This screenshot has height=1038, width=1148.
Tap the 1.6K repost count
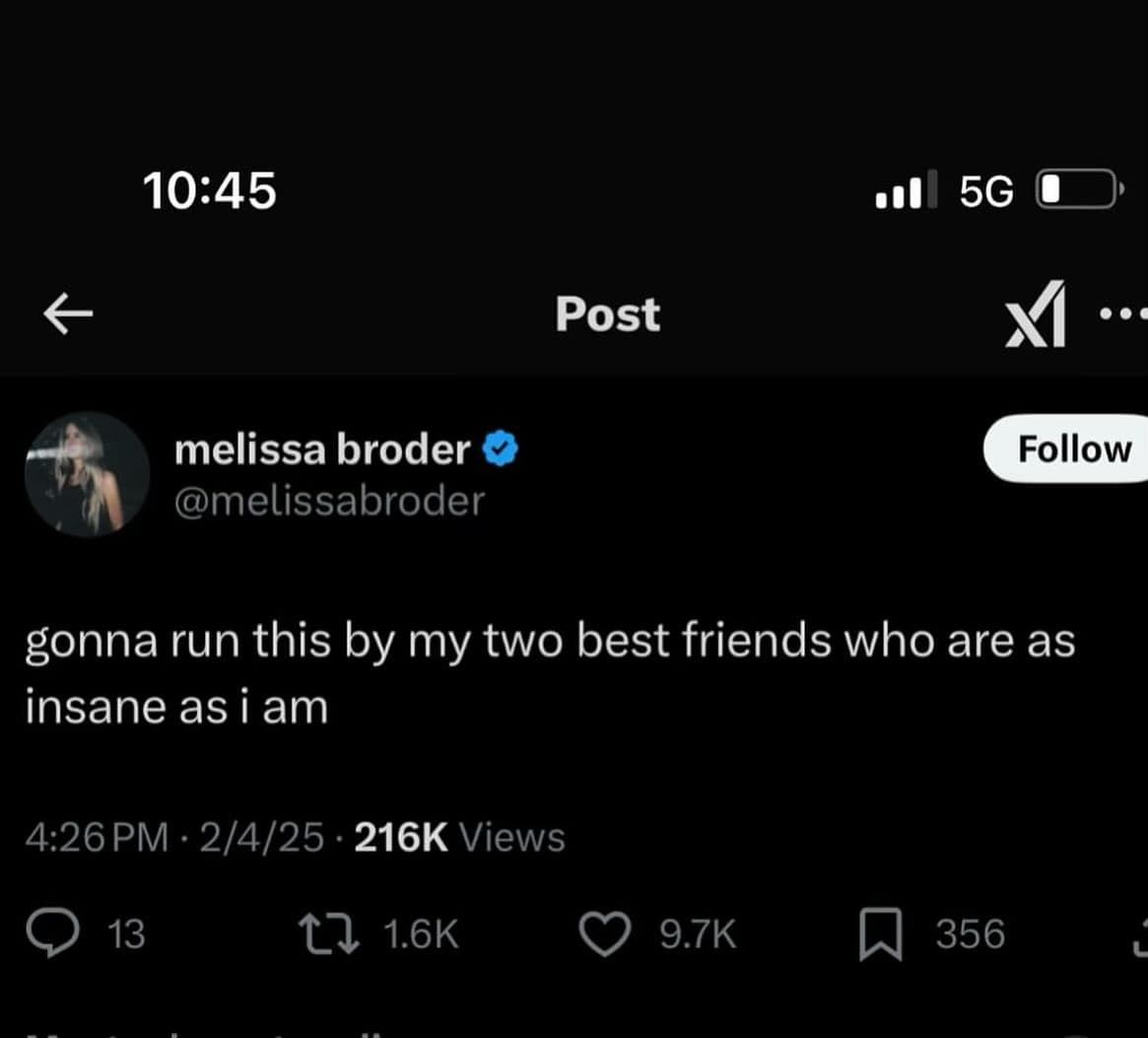(x=421, y=934)
